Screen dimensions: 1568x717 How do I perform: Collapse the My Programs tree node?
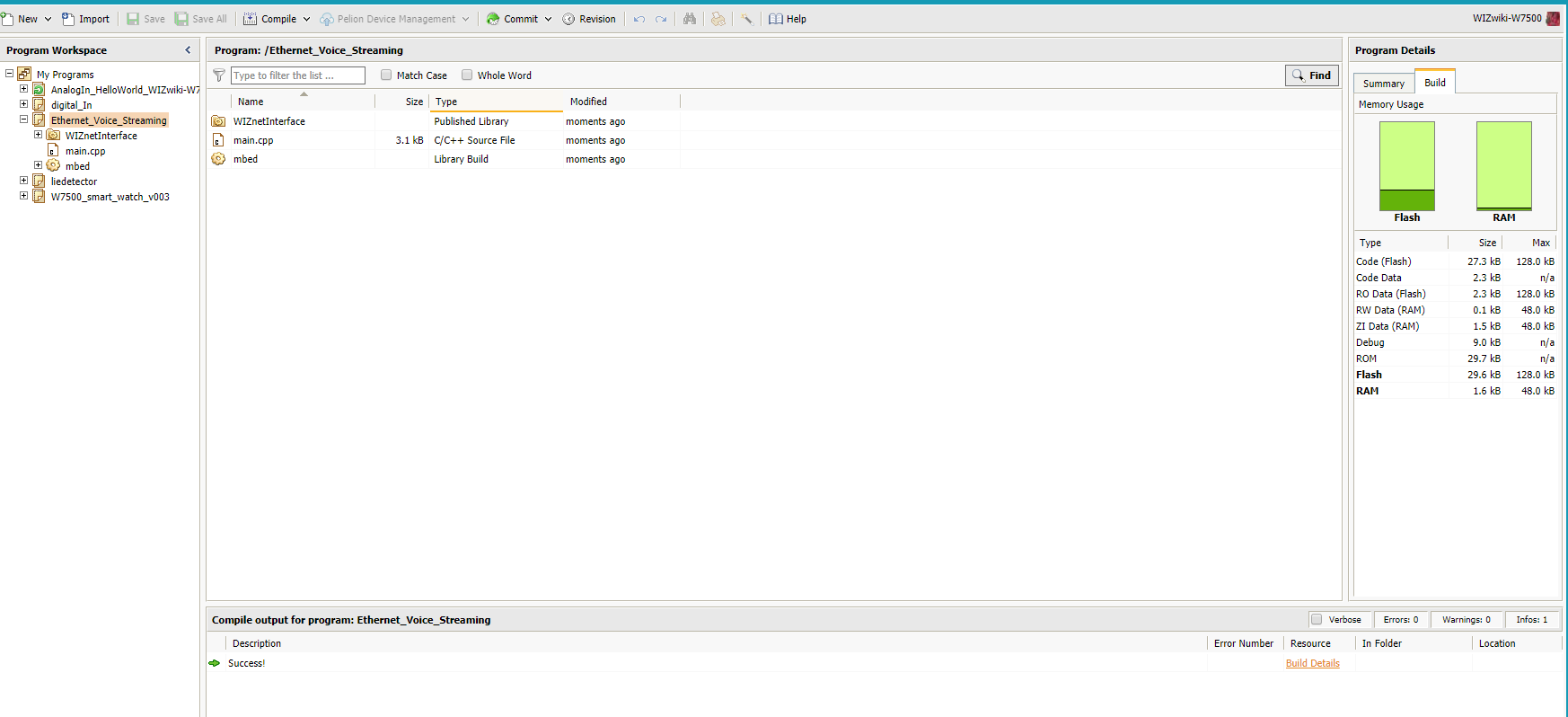click(10, 74)
